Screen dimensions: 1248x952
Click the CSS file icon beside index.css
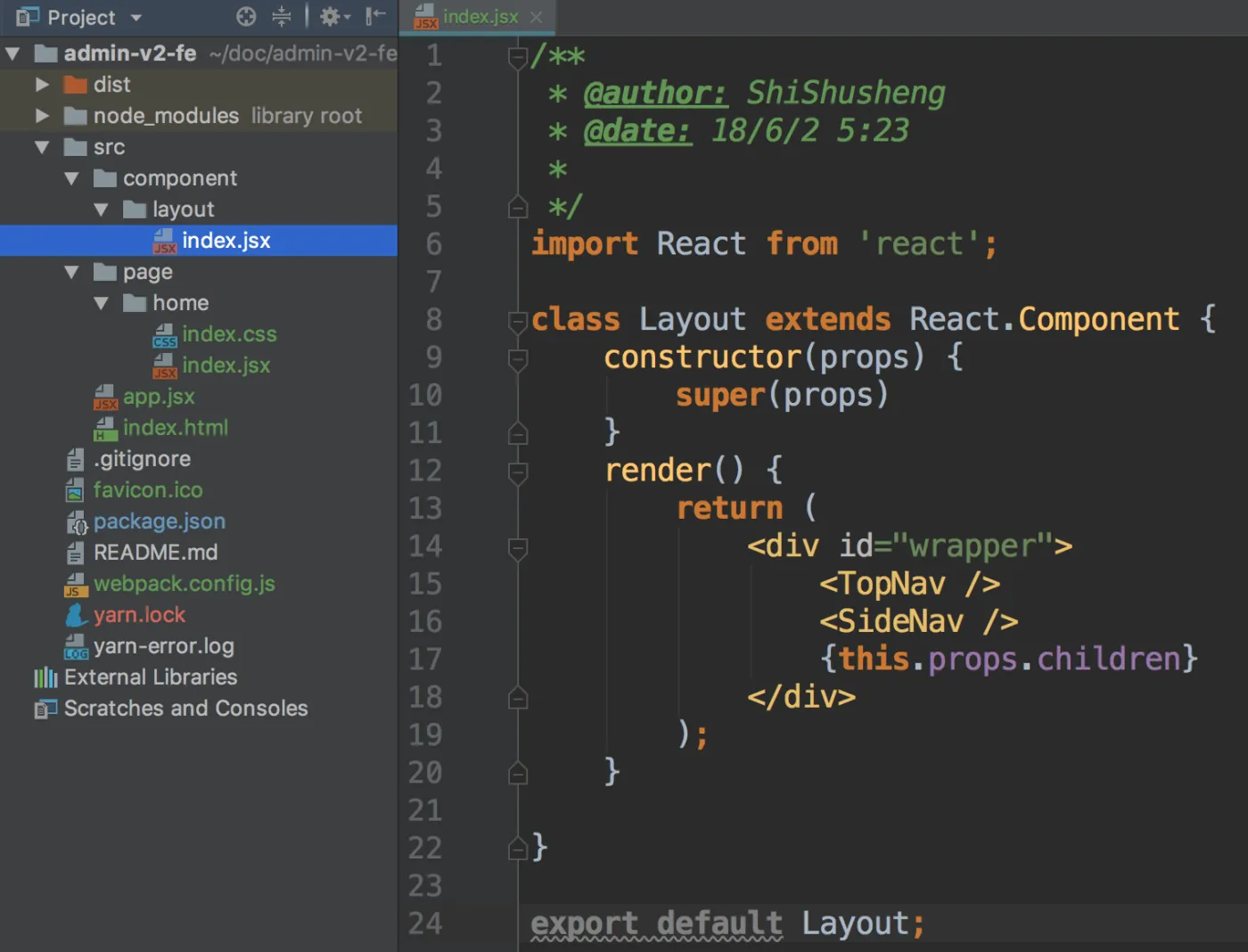coord(164,335)
